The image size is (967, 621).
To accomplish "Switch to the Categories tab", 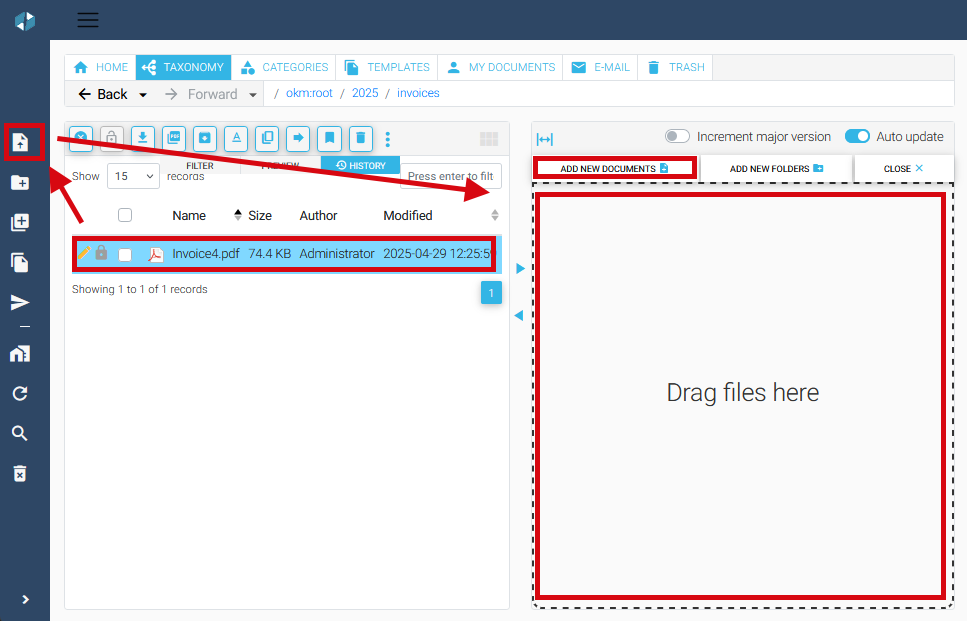I will 284,67.
